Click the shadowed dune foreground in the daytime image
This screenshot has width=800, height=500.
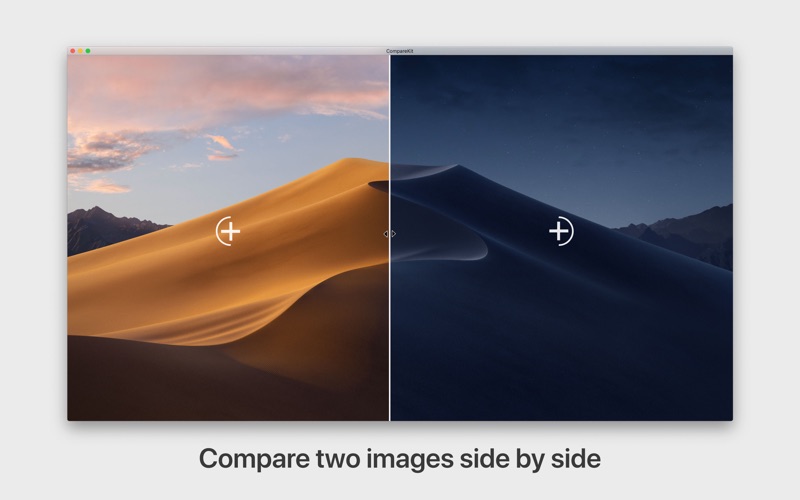pyautogui.click(x=179, y=383)
